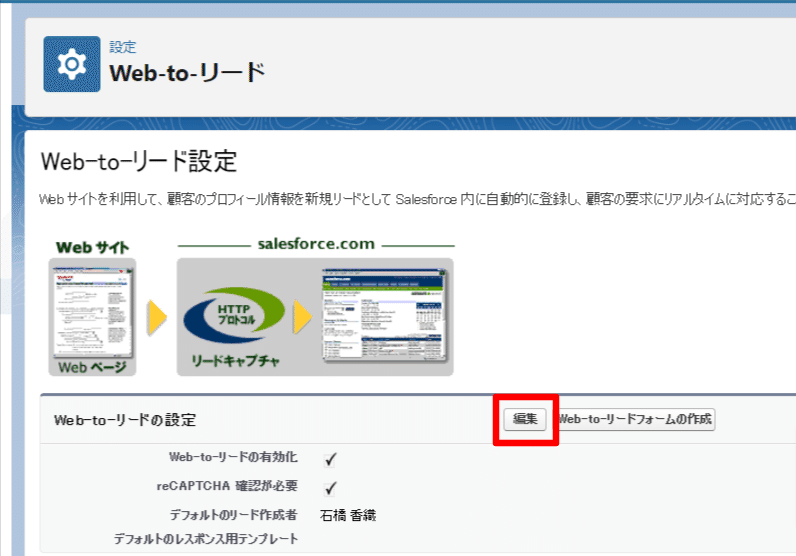
Task: Click the yellow arrow after the Web page image
Action: pos(157,318)
